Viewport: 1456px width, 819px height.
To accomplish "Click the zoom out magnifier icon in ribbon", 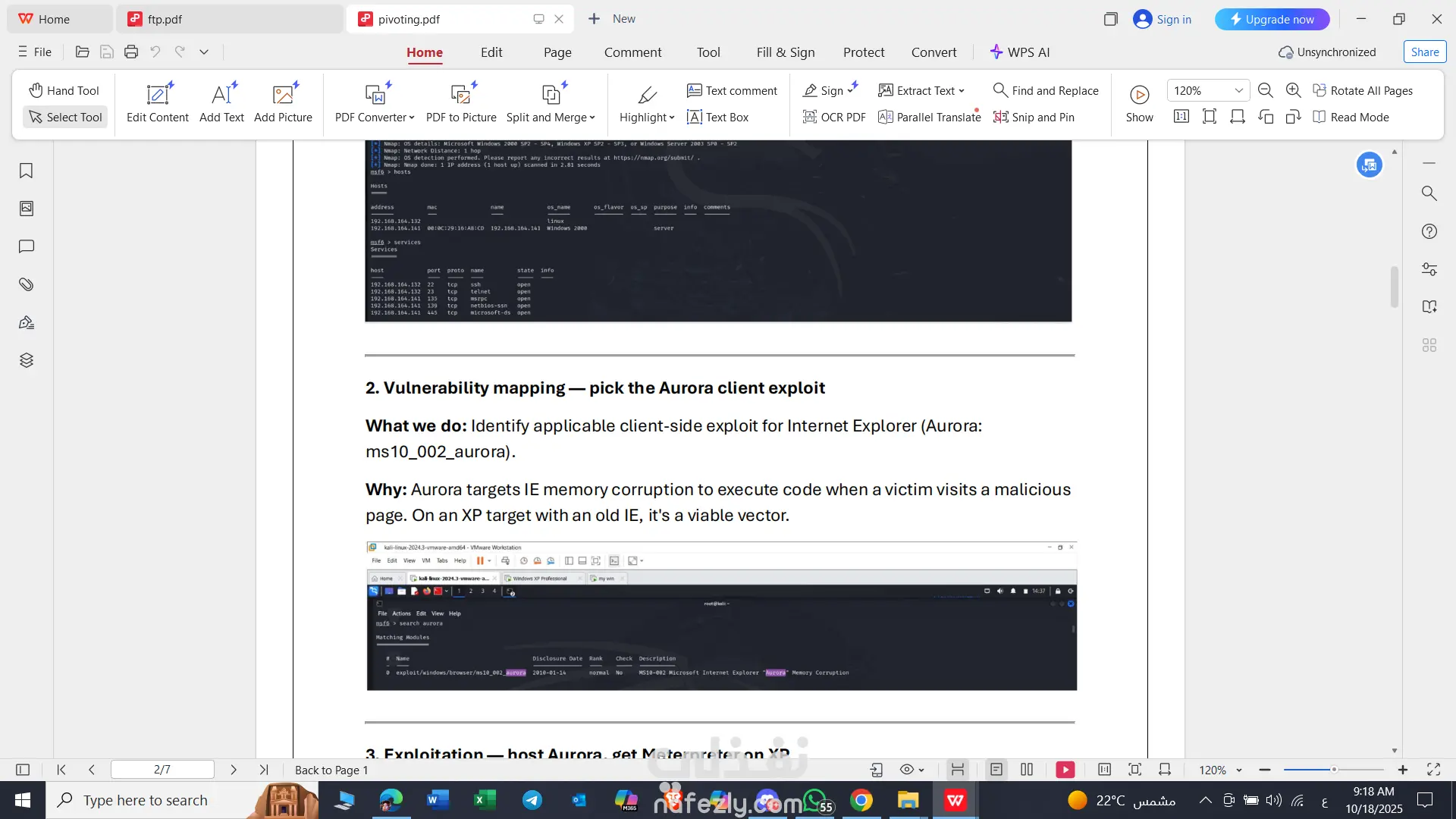I will pyautogui.click(x=1265, y=90).
